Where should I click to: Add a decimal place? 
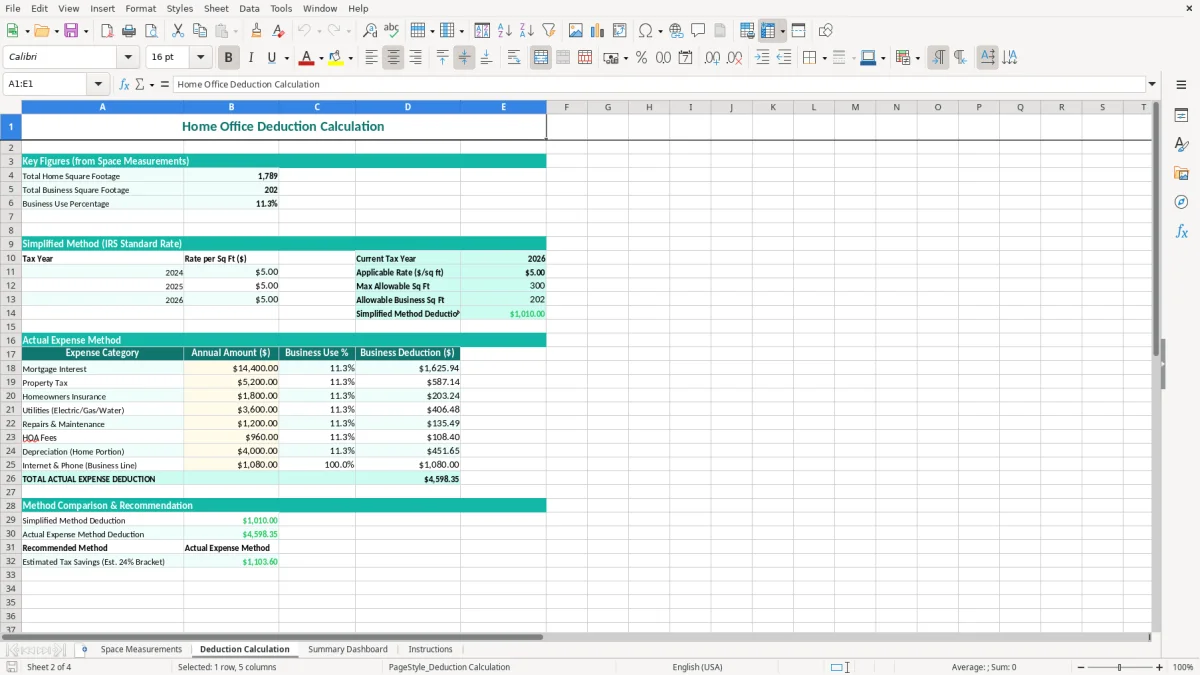tap(712, 58)
